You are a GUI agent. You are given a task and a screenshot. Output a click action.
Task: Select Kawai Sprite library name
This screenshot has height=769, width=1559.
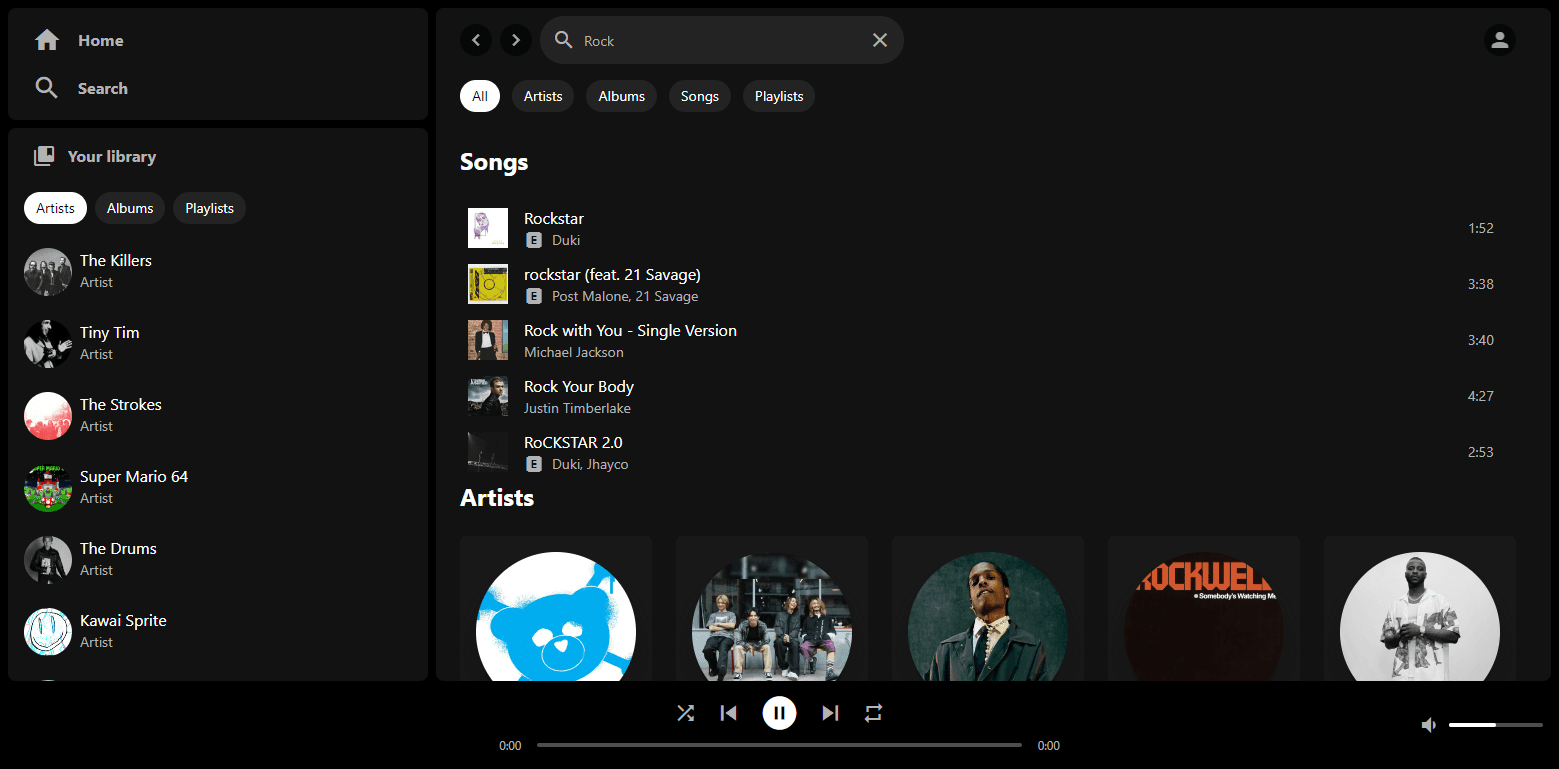click(123, 620)
